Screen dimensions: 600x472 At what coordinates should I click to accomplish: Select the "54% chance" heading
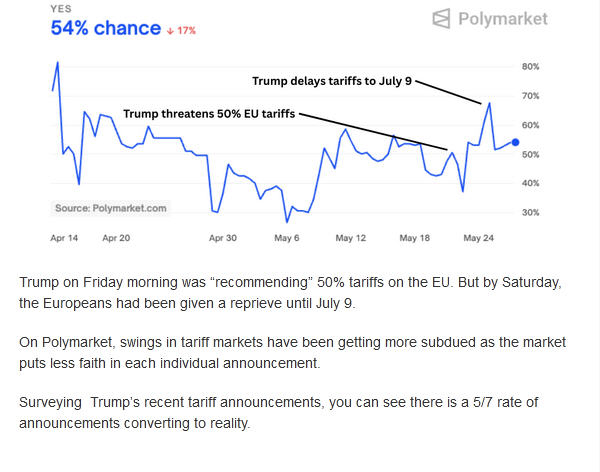106,29
